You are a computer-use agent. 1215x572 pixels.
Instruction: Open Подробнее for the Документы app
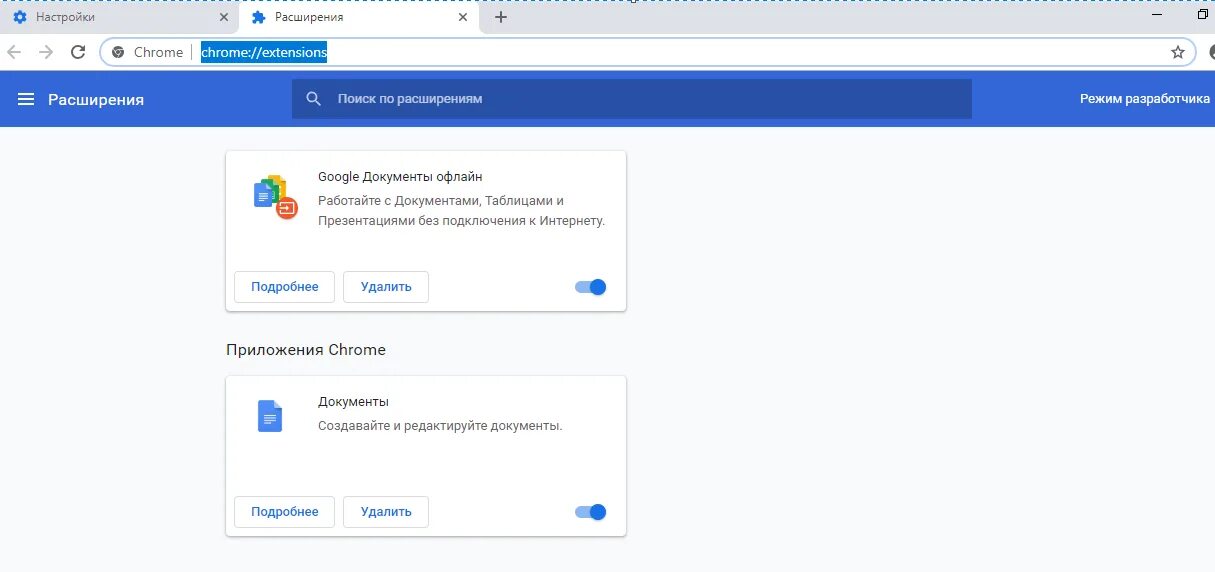(285, 512)
